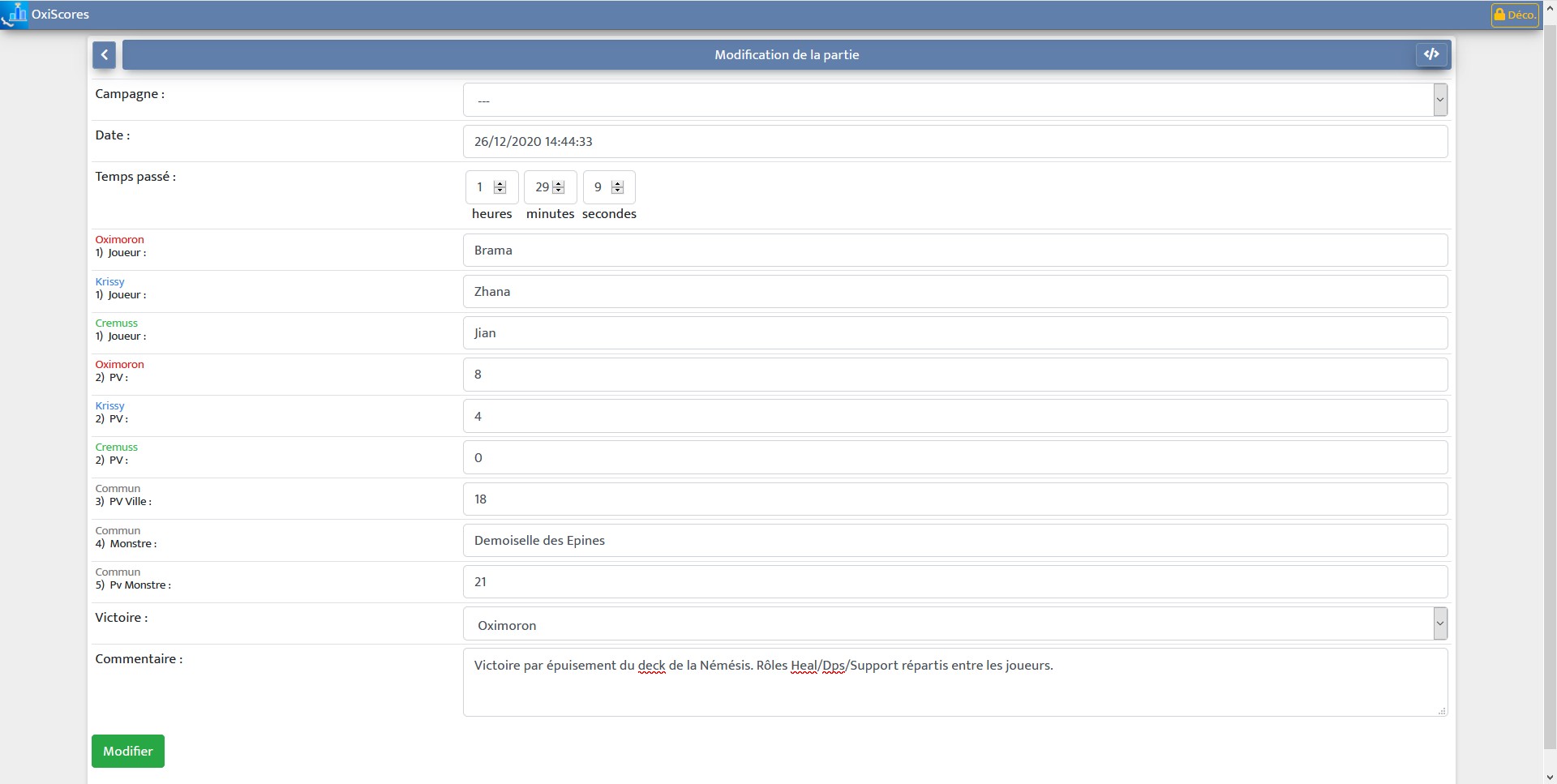The height and width of the screenshot is (784, 1557).
Task: Edit Pv Monstre field showing 21
Action: tap(955, 581)
